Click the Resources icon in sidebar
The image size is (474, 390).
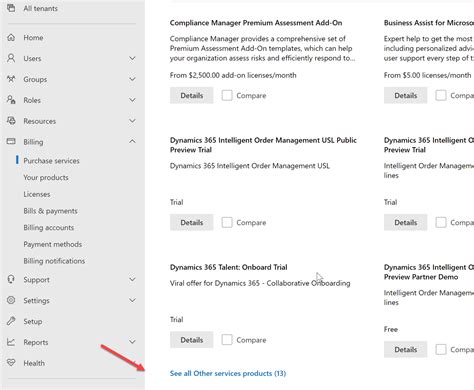[x=11, y=121]
